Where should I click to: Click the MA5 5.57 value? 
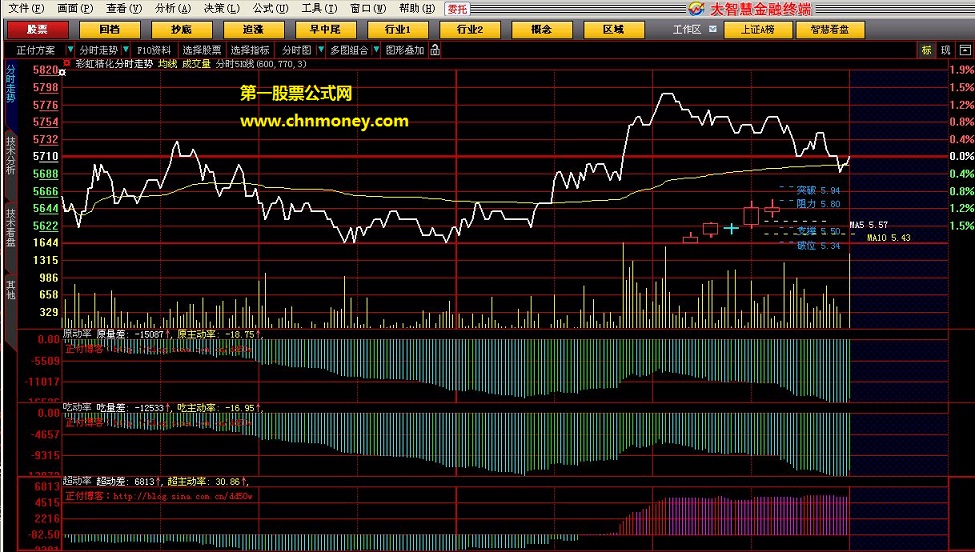869,225
